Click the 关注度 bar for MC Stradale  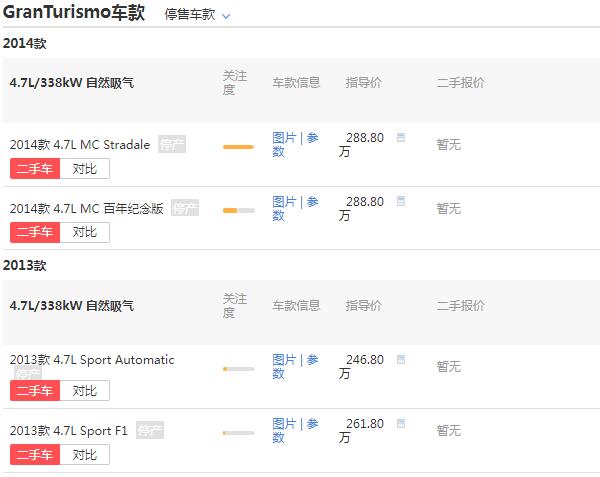click(238, 147)
